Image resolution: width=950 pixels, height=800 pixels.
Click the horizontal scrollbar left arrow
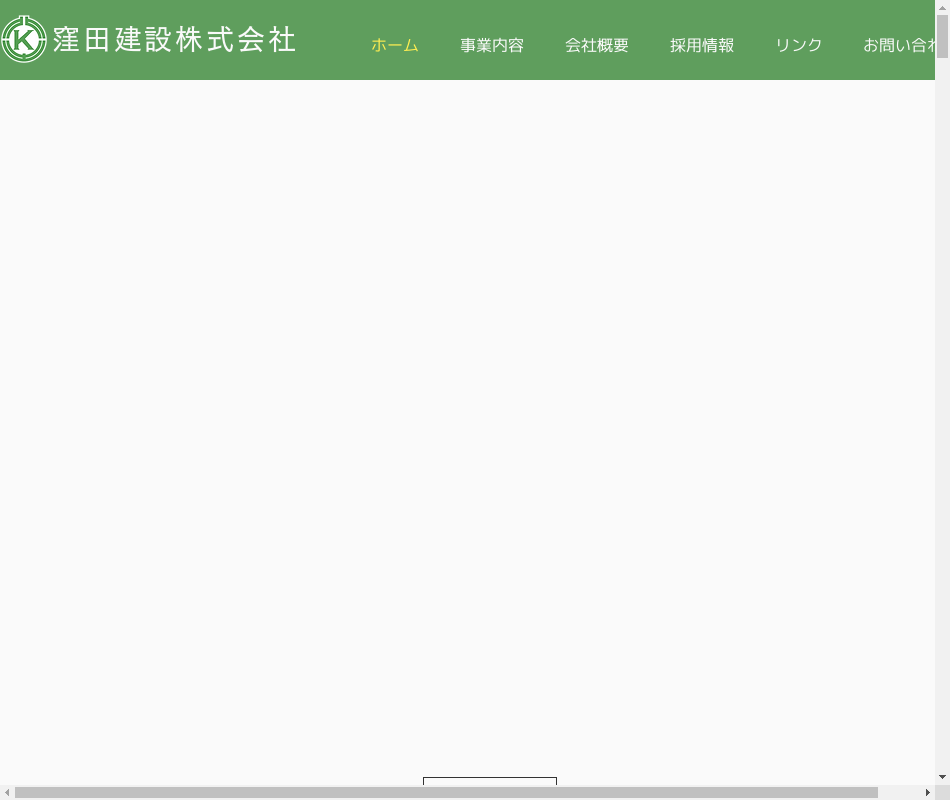(7, 792)
